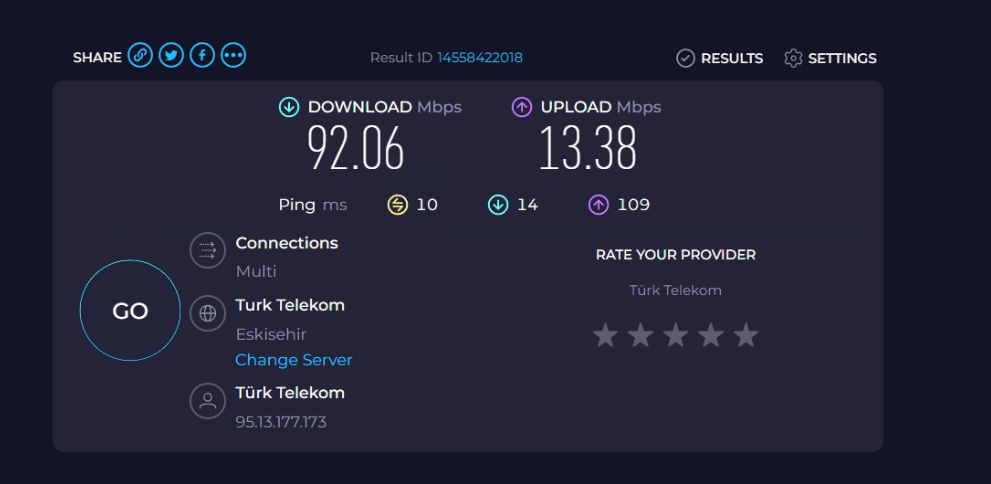The image size is (991, 484).
Task: Open Result ID 14558422018 link
Action: tap(480, 57)
